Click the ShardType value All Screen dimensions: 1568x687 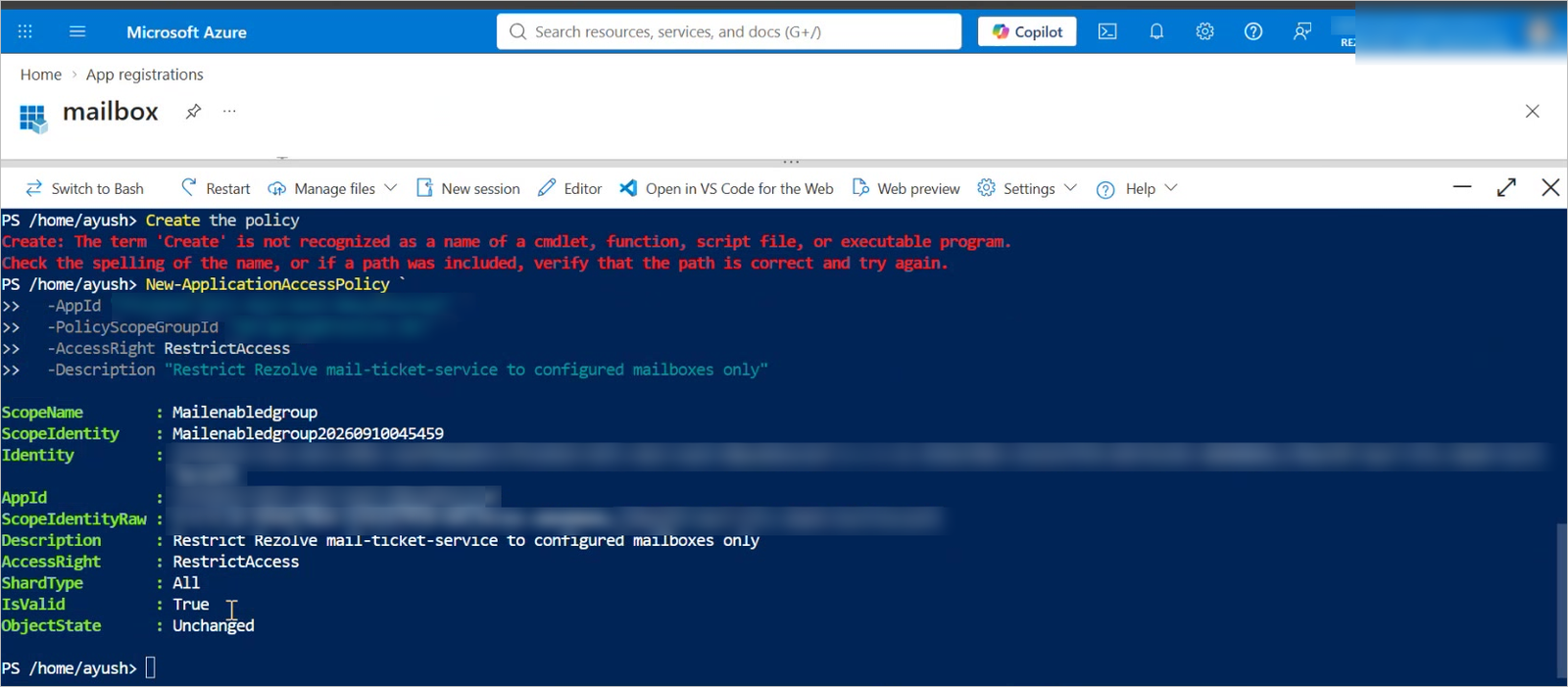click(186, 583)
